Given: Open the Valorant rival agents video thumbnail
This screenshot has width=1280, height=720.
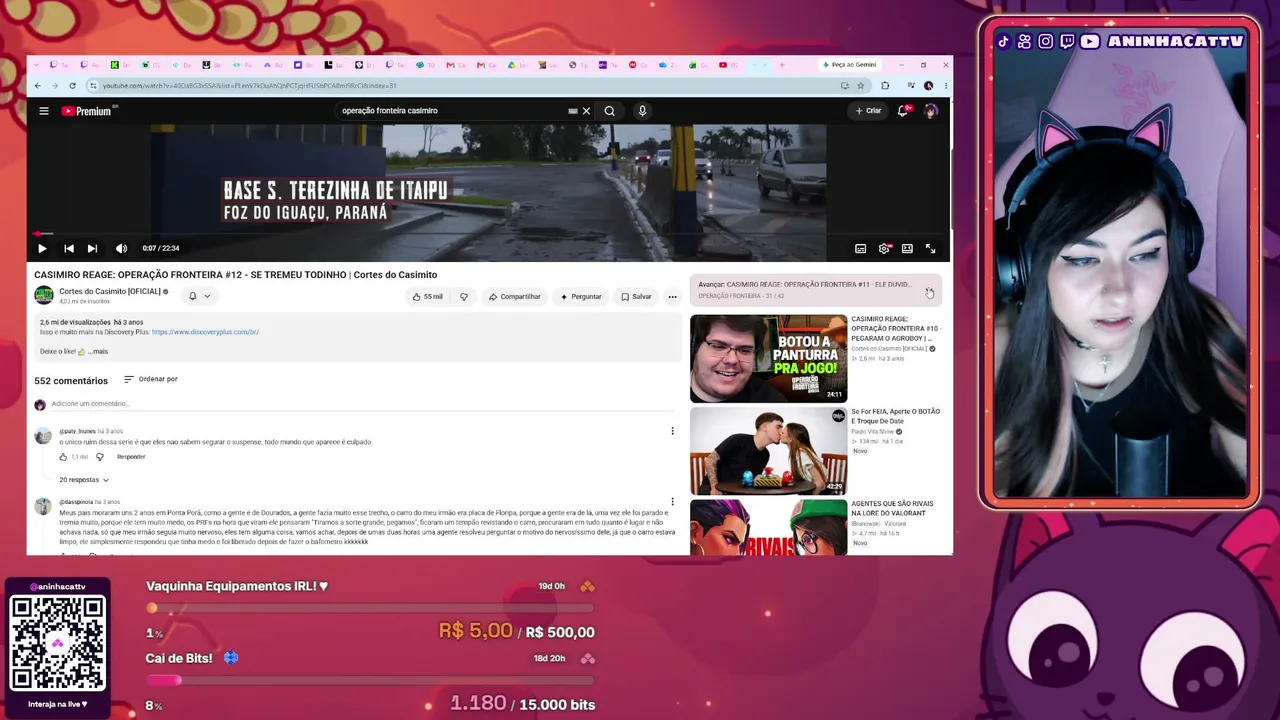Looking at the screenshot, I should (x=768, y=527).
